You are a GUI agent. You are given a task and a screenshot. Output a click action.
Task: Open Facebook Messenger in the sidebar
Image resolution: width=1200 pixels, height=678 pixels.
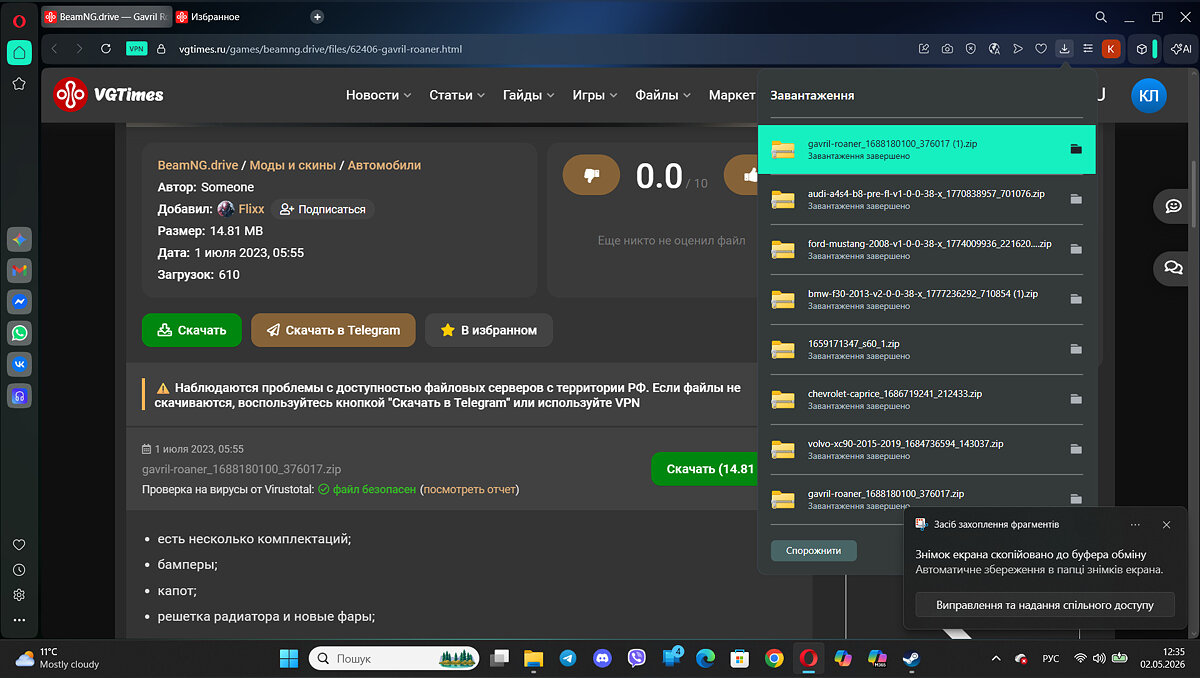[x=19, y=301]
